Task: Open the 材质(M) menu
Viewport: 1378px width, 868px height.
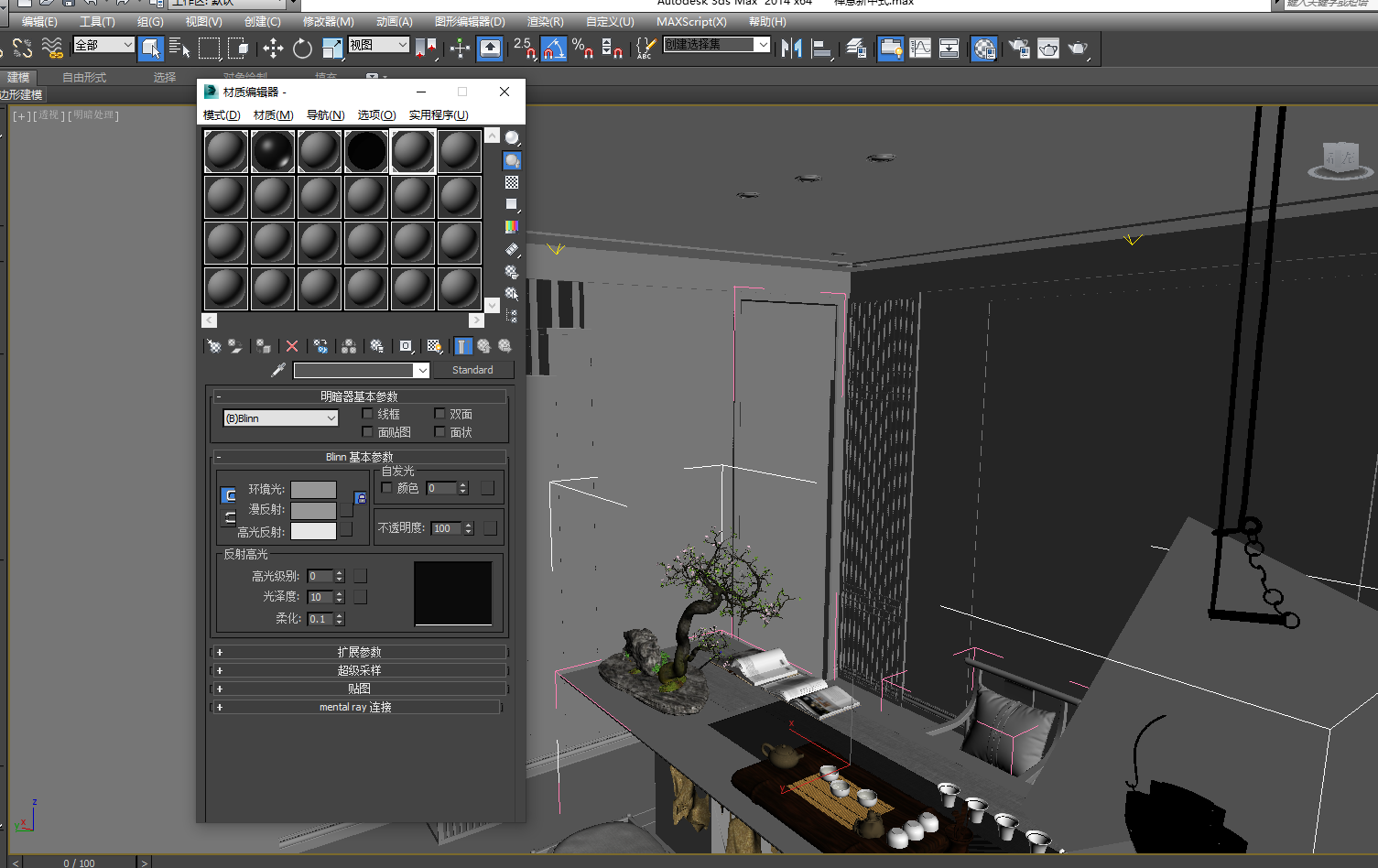Action: (273, 114)
